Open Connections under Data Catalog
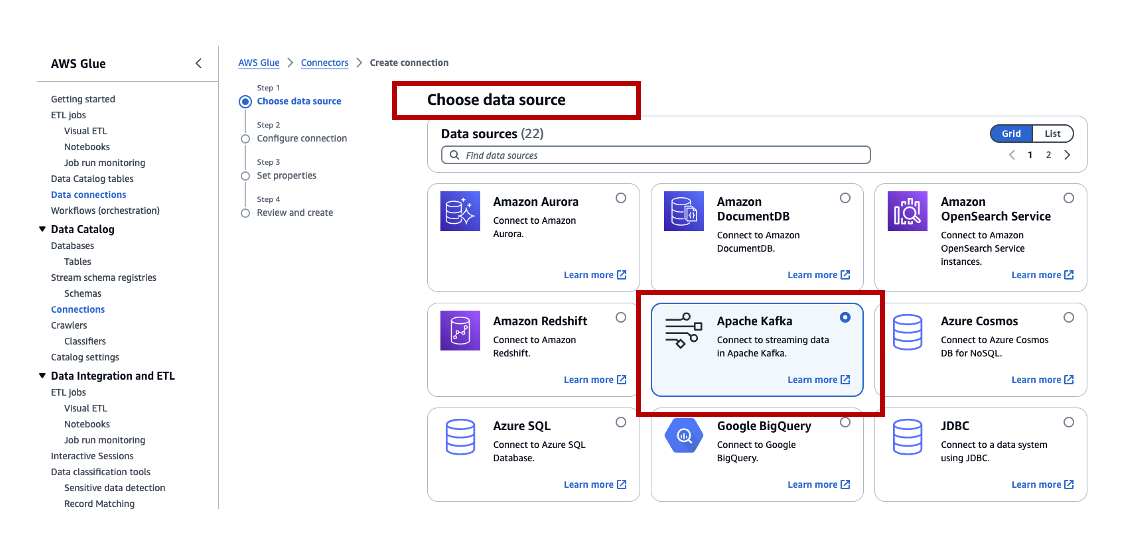The image size is (1132, 545). 77,309
